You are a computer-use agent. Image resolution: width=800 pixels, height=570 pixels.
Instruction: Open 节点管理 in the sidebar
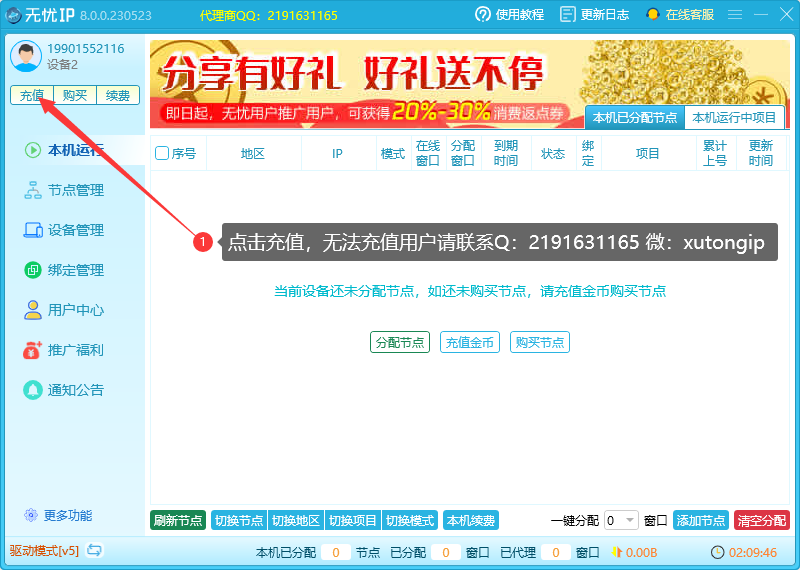click(75, 190)
